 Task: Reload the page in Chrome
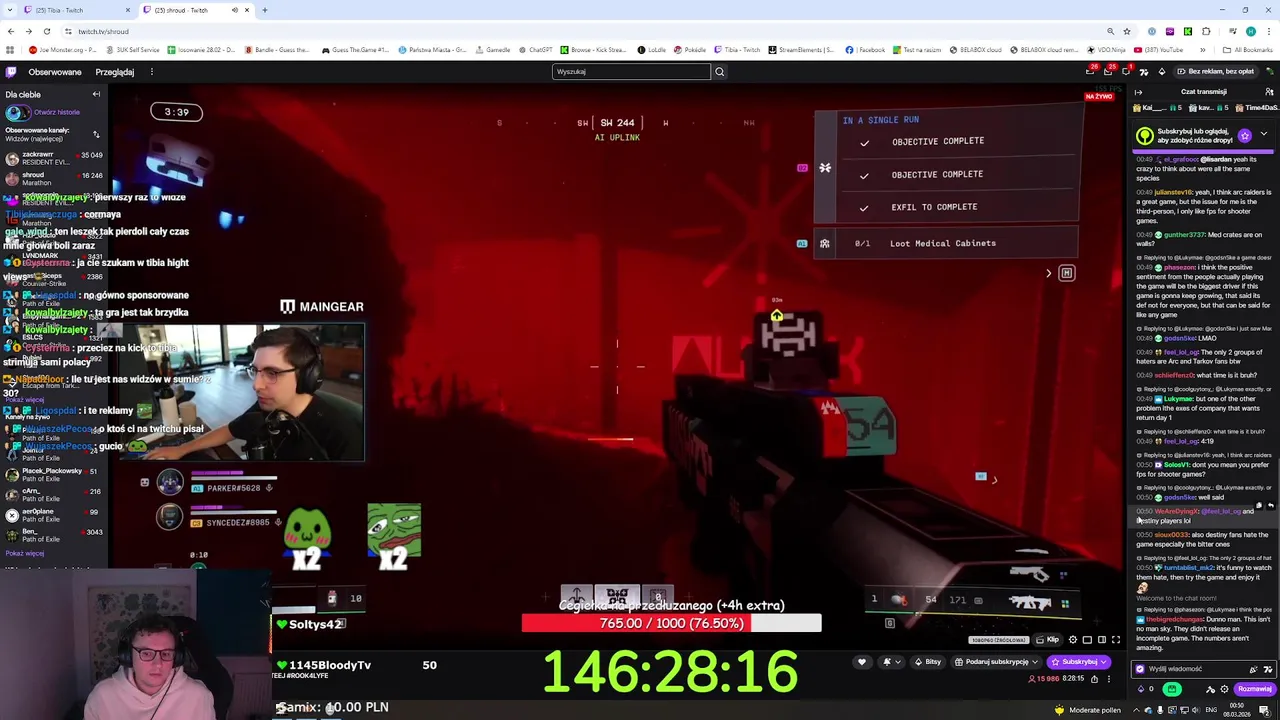tap(46, 31)
